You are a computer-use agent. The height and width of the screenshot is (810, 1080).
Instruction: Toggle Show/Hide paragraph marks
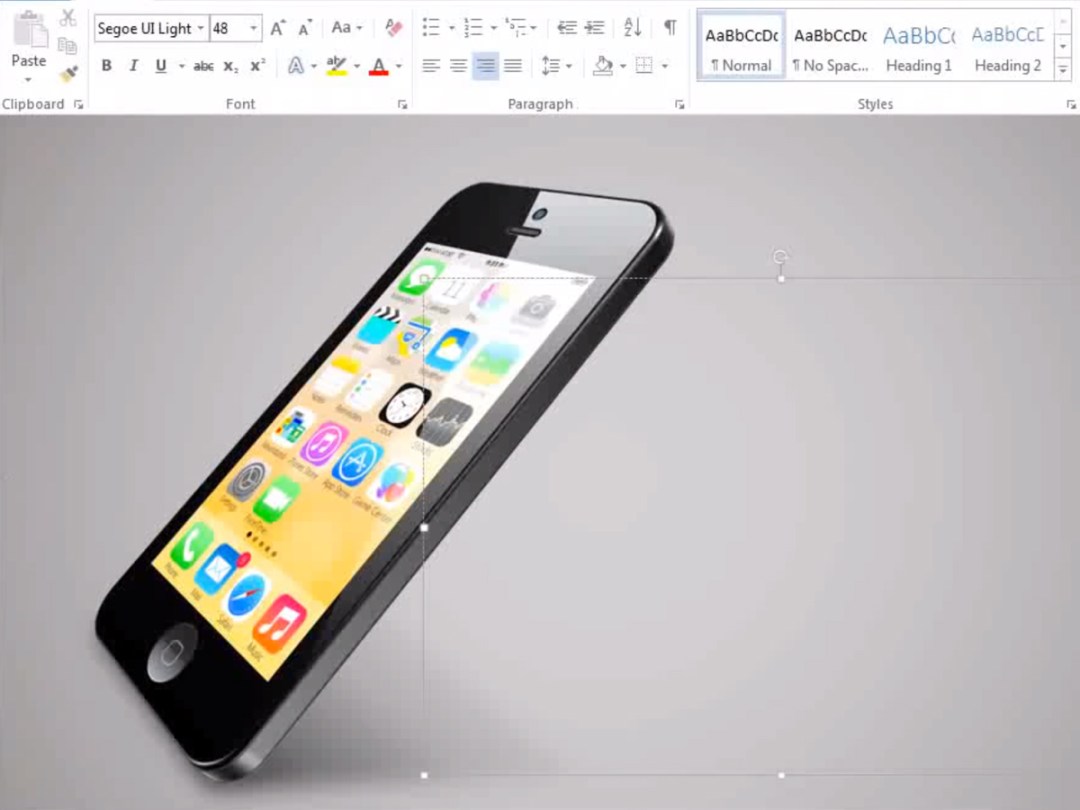click(669, 28)
